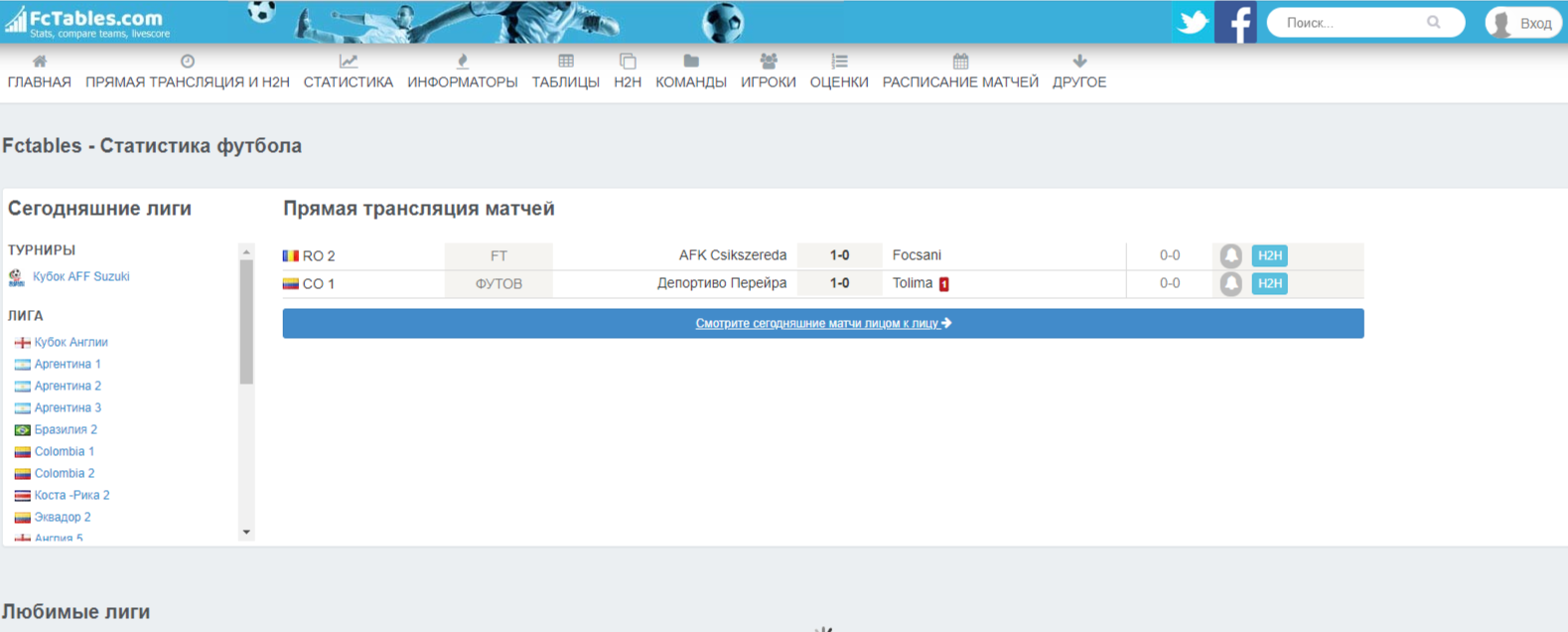Click the FcTables.com logo
Screen dimensions: 1568x632
(85, 22)
